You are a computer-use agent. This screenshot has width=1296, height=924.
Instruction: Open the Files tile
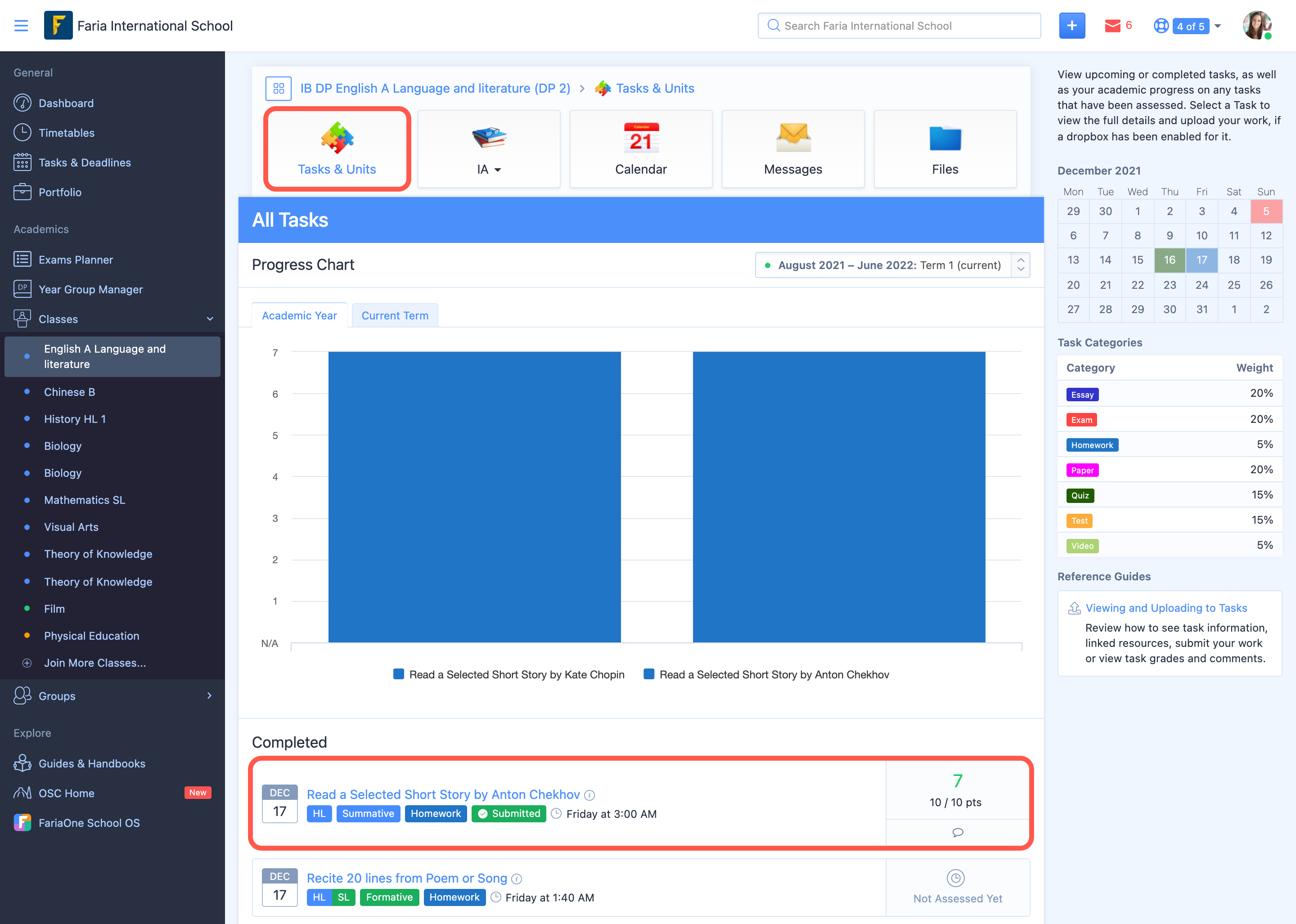(x=945, y=149)
